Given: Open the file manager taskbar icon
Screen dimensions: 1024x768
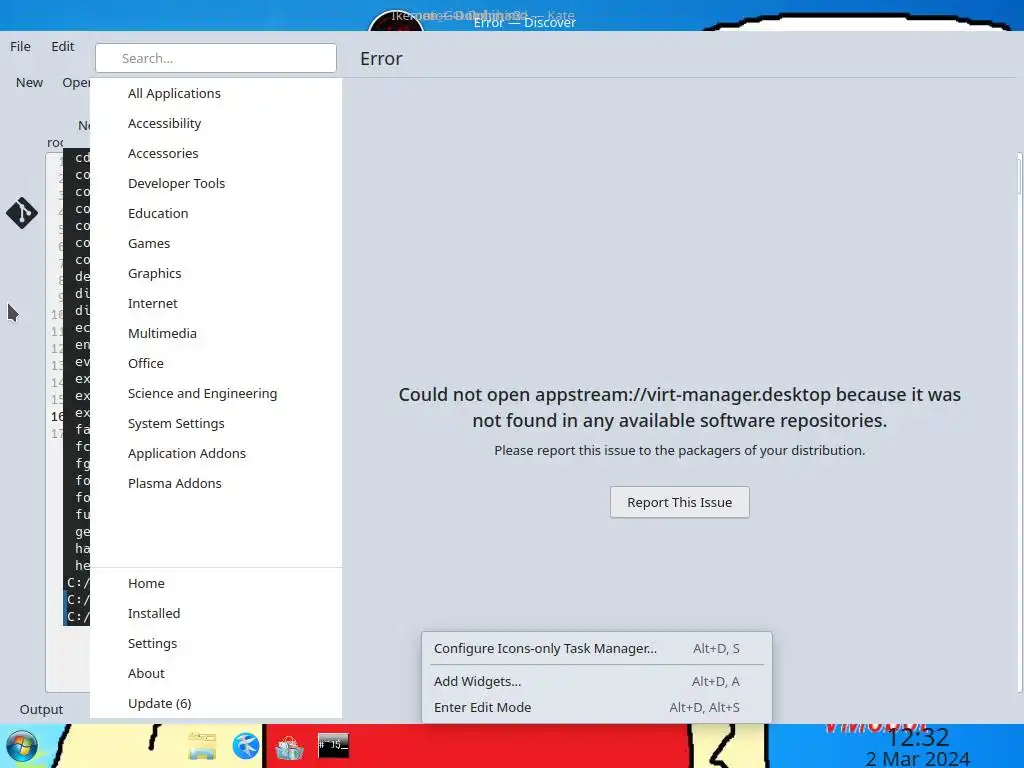Looking at the screenshot, I should pos(202,746).
